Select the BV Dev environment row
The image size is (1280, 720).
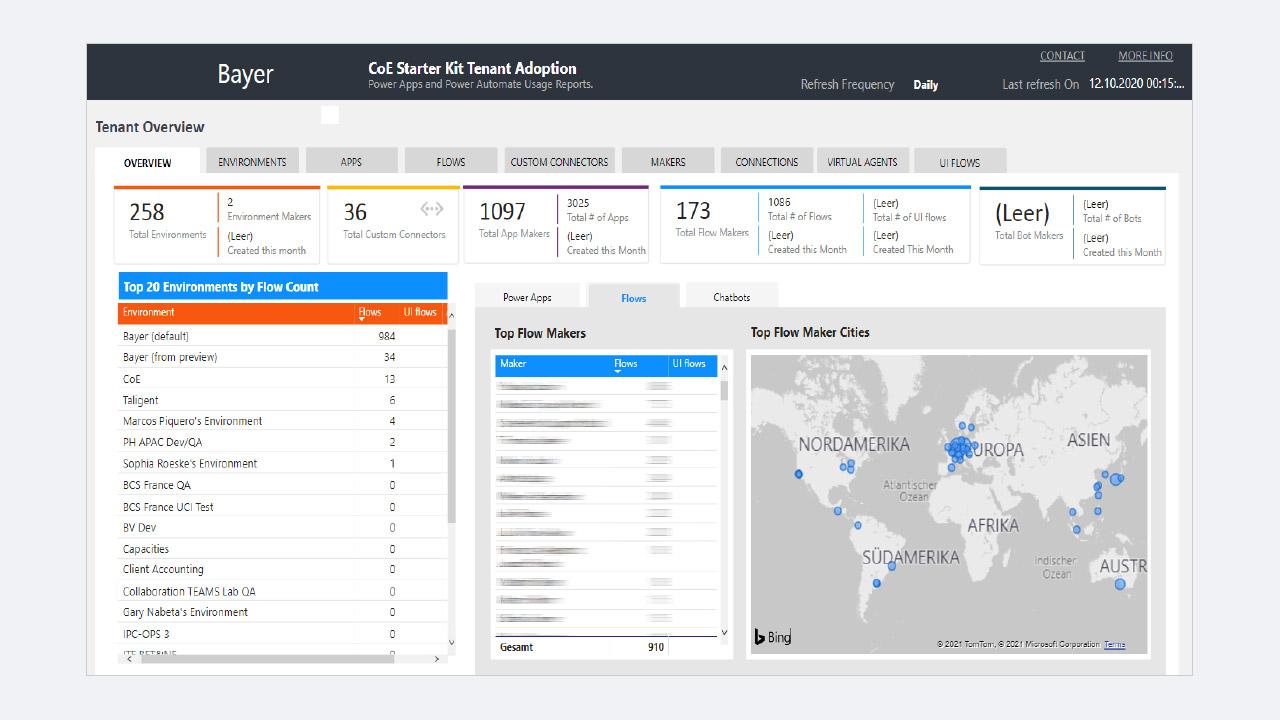(281, 527)
